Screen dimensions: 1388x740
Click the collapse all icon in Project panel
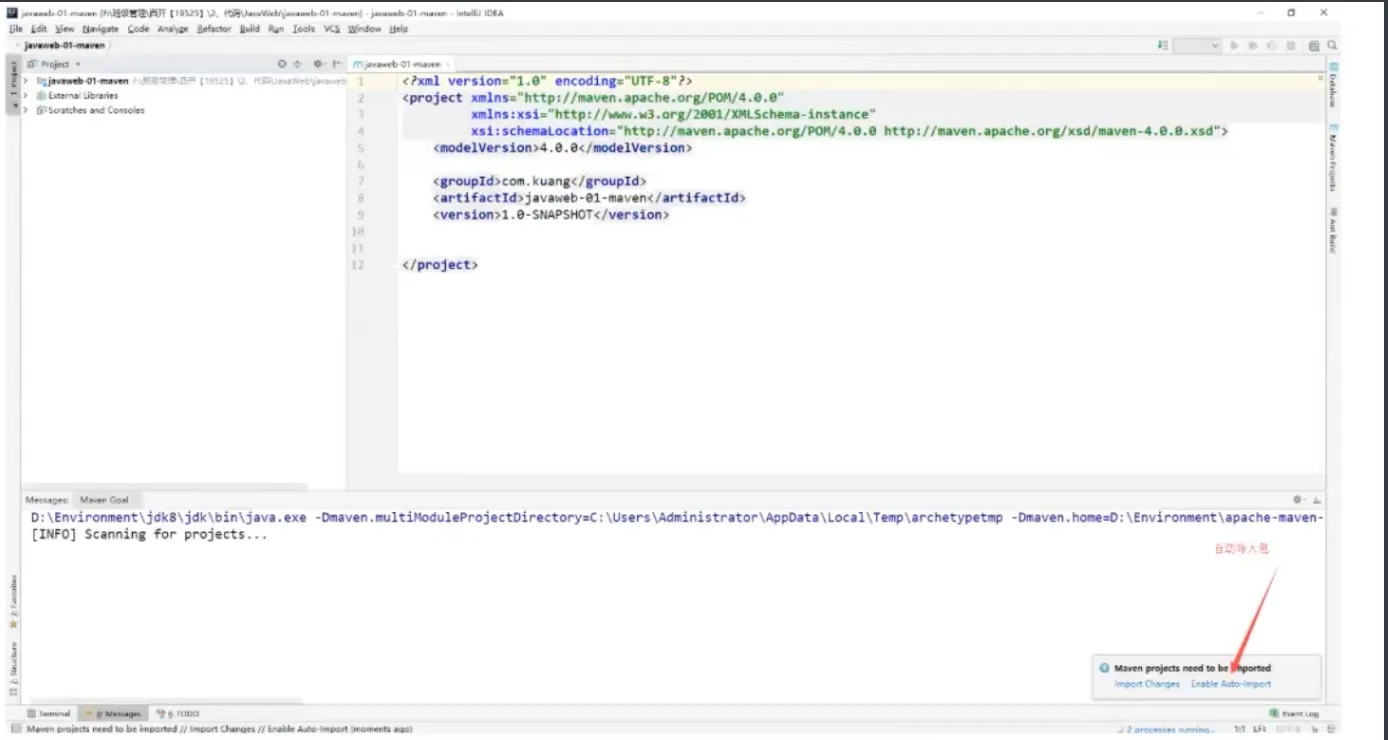pos(297,64)
